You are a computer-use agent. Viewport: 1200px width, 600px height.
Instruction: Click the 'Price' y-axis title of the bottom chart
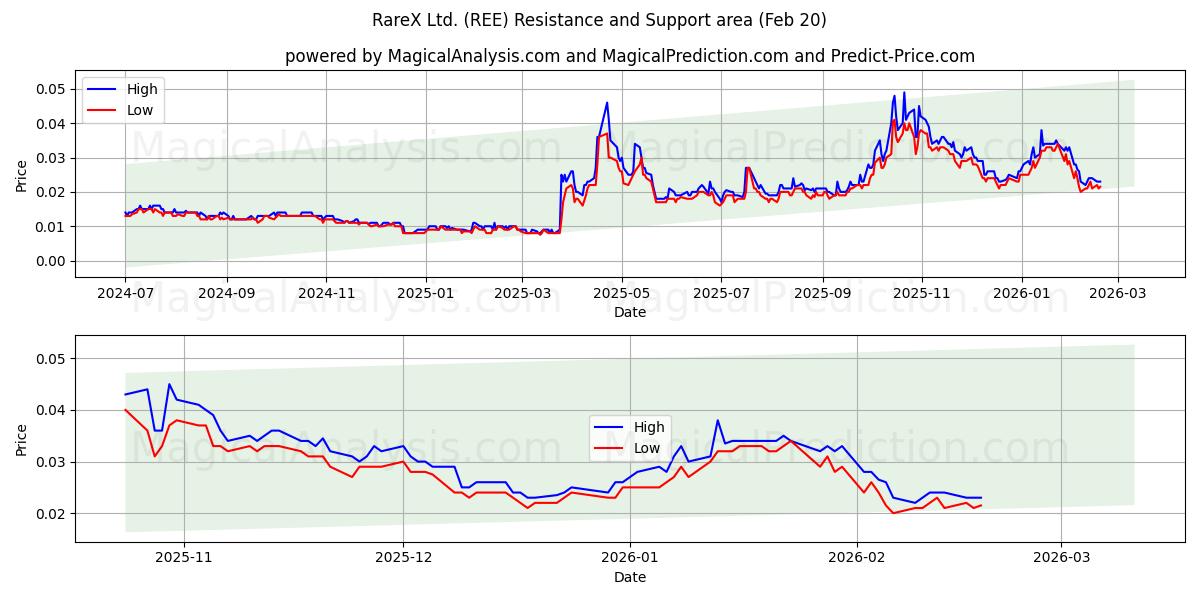pyautogui.click(x=22, y=439)
